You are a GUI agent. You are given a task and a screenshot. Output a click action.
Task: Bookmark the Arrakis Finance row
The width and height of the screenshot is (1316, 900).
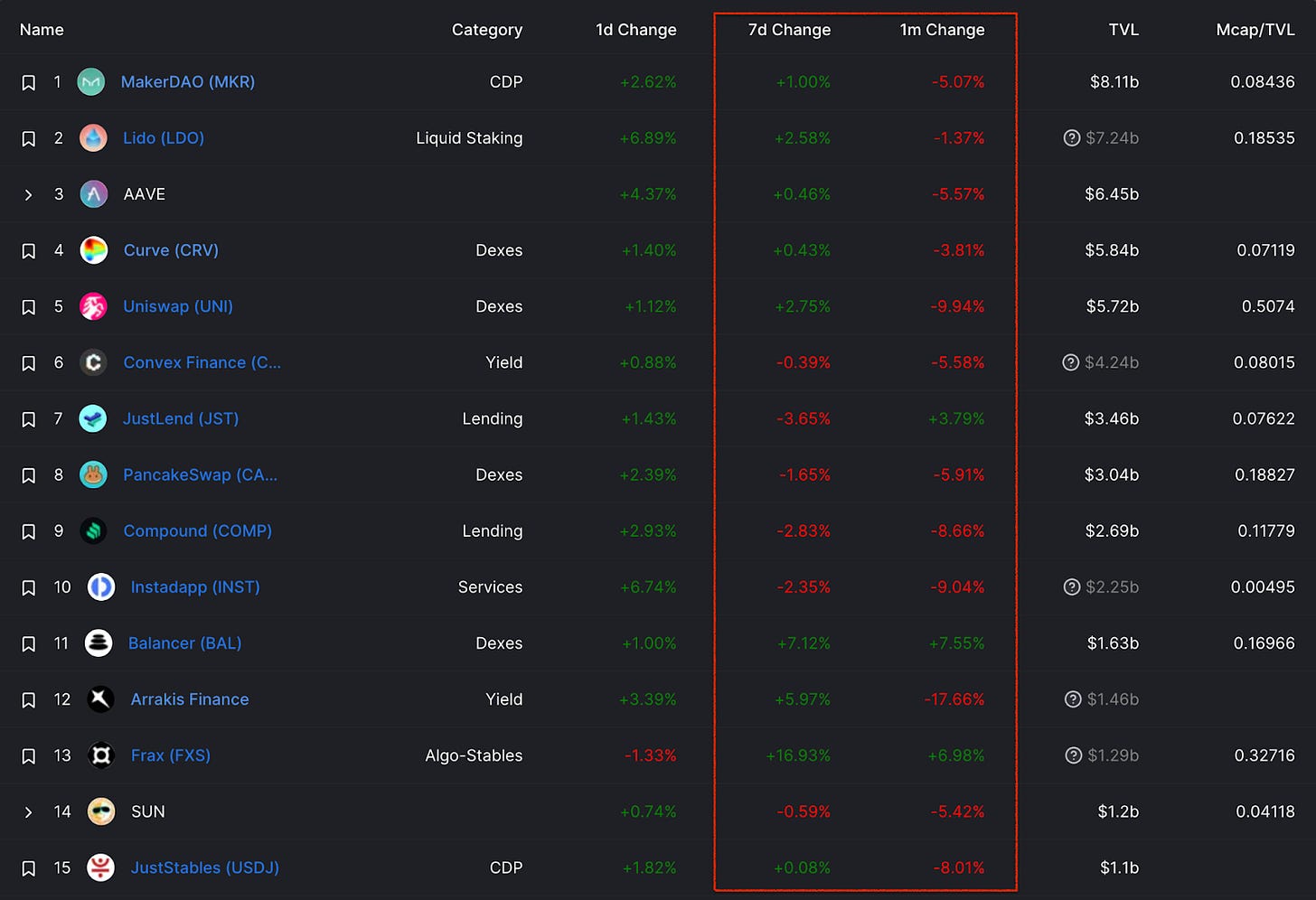(x=29, y=700)
